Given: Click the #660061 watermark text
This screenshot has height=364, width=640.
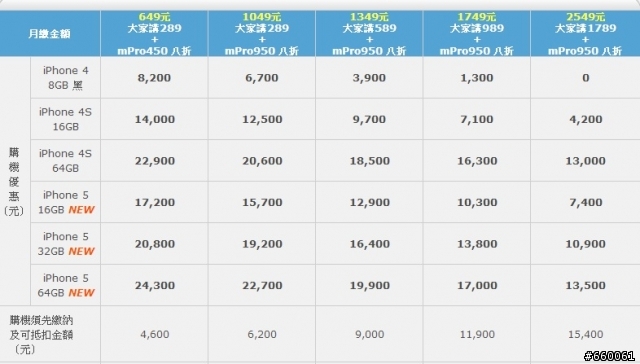Looking at the screenshot, I should (x=609, y=356).
